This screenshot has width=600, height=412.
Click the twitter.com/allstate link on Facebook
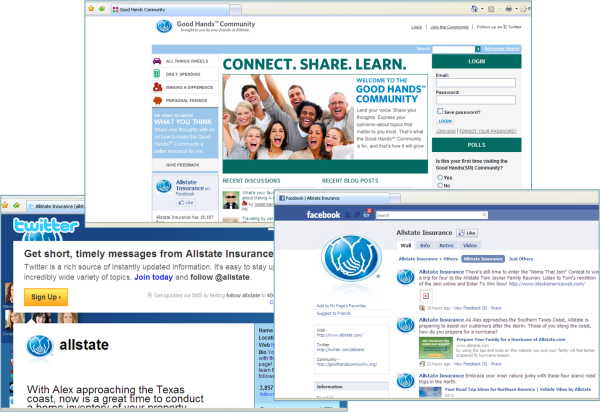pos(340,349)
